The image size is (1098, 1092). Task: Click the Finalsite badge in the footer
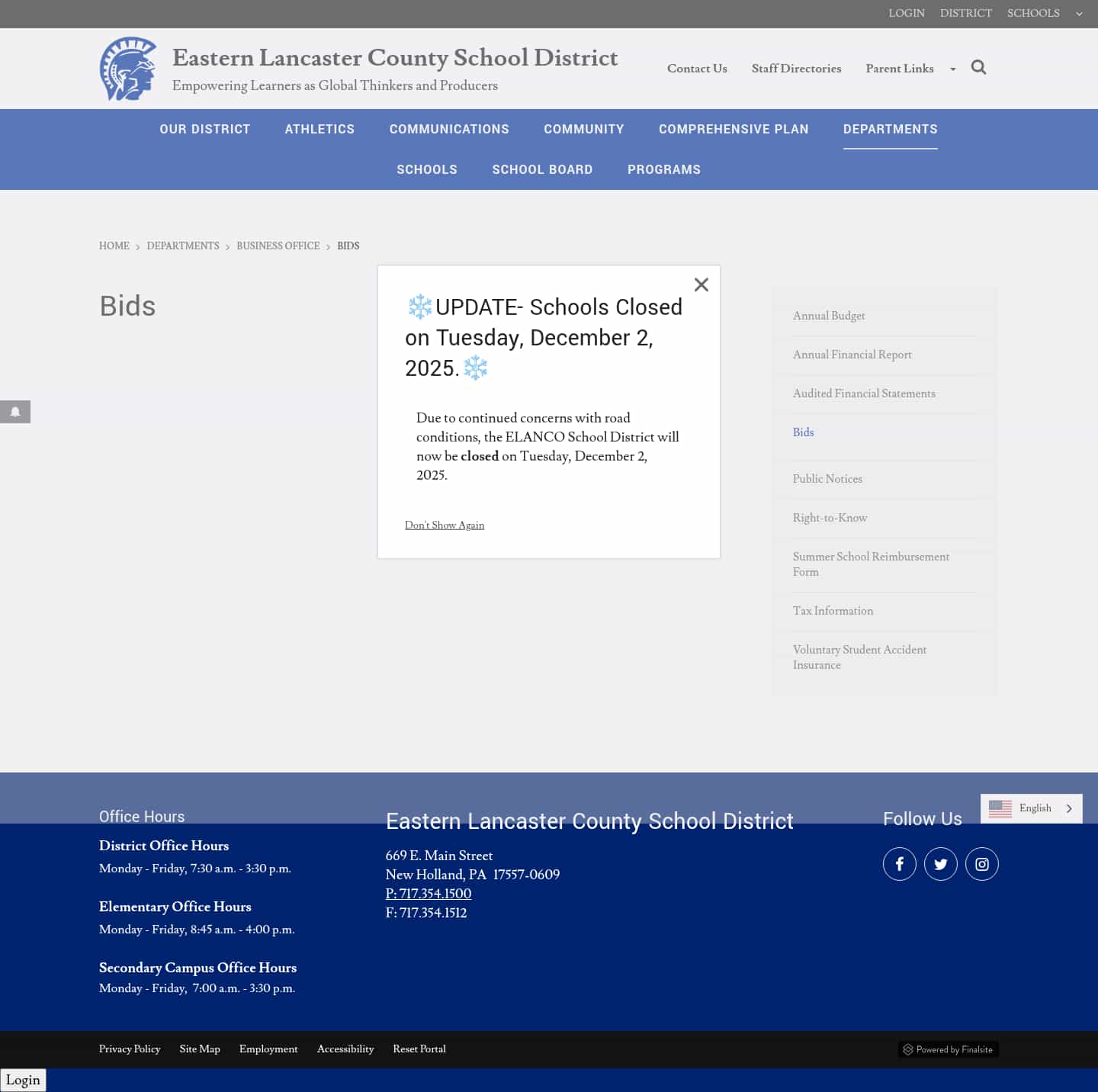(x=948, y=1049)
